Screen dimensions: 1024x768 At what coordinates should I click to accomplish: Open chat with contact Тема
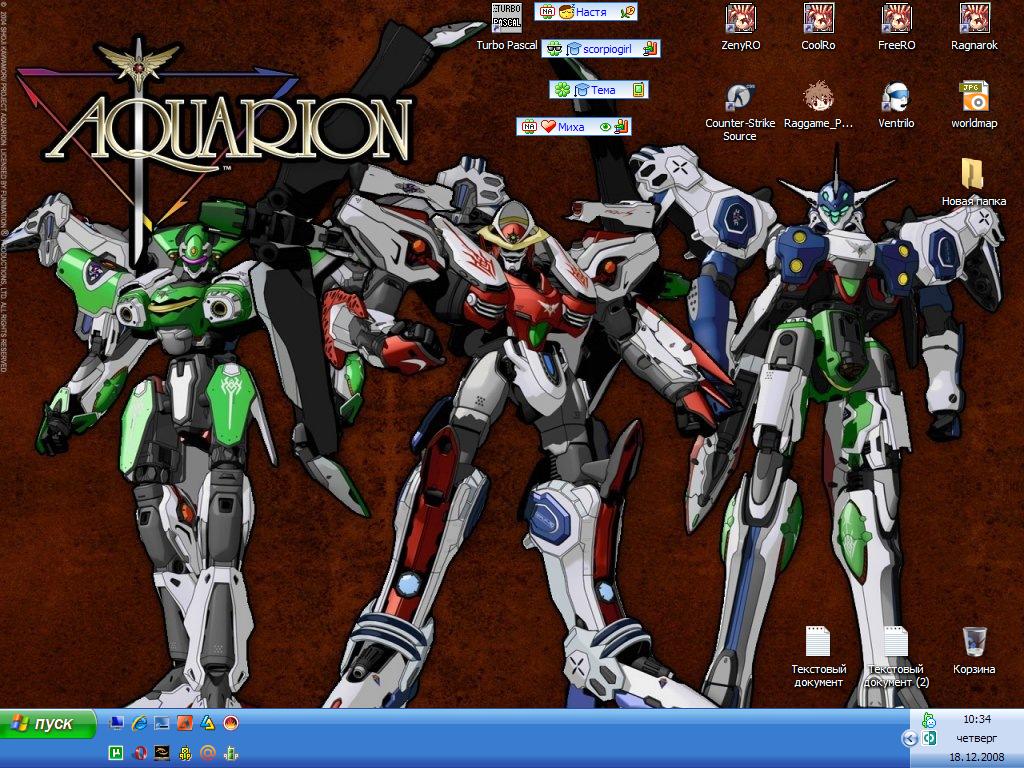[x=599, y=89]
